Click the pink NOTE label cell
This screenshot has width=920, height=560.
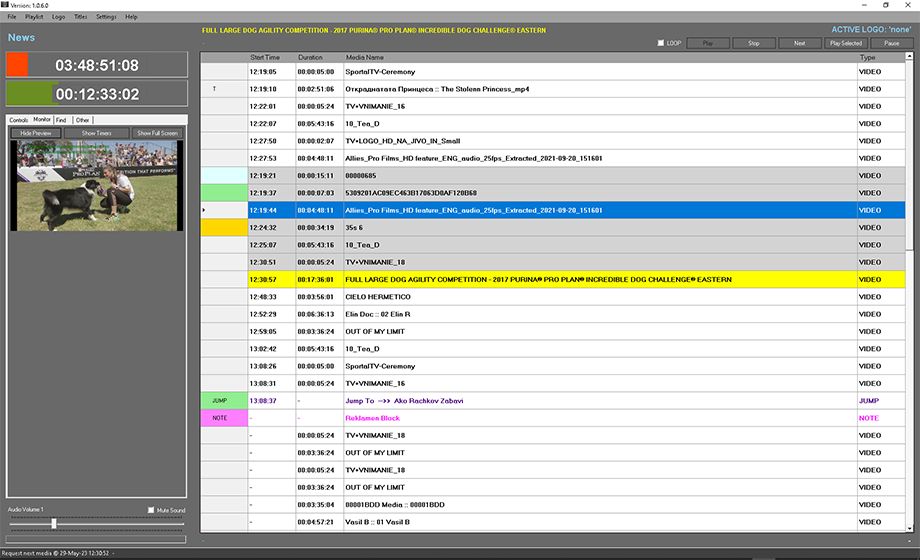point(224,418)
